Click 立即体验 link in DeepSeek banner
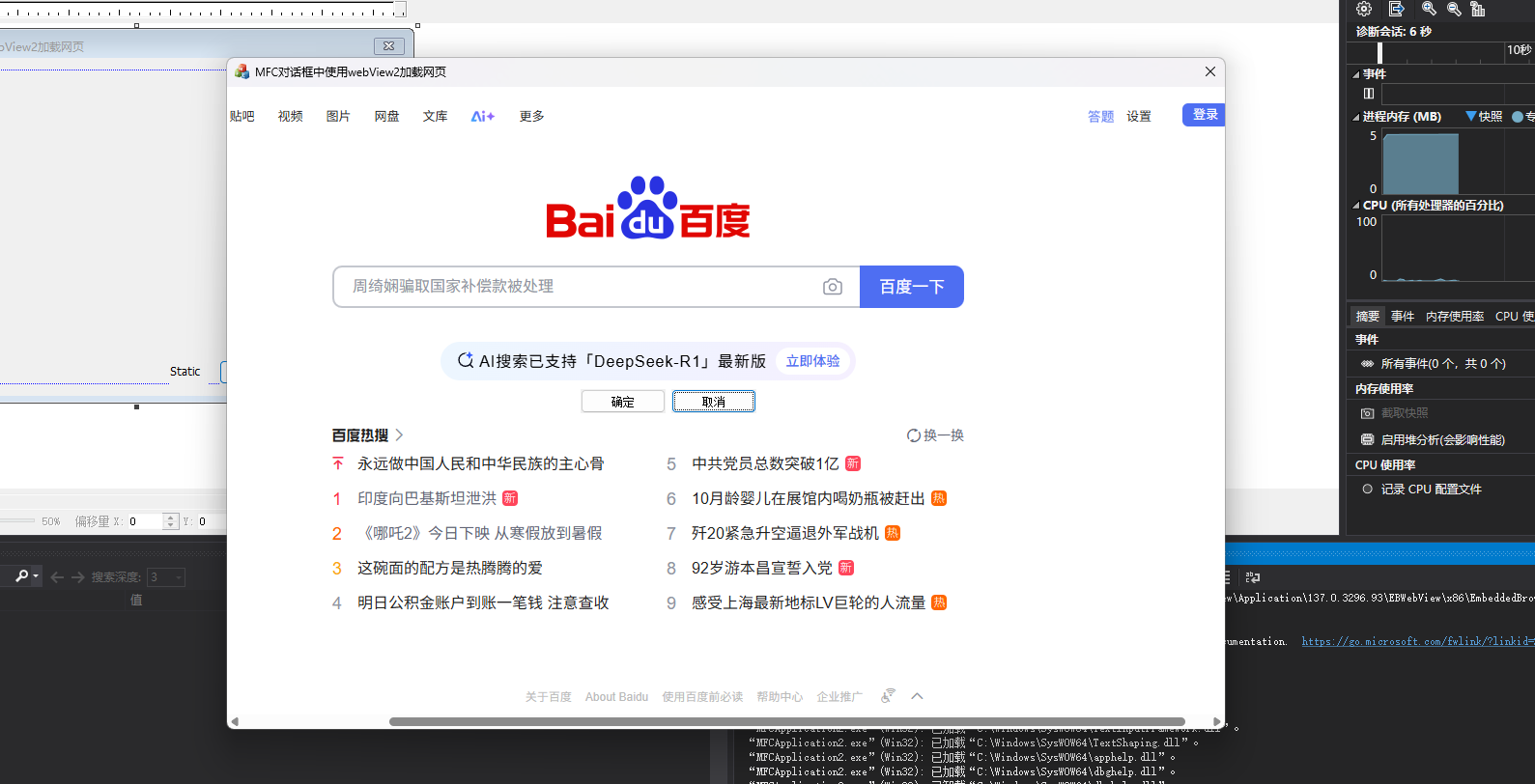The image size is (1535, 784). 812,361
